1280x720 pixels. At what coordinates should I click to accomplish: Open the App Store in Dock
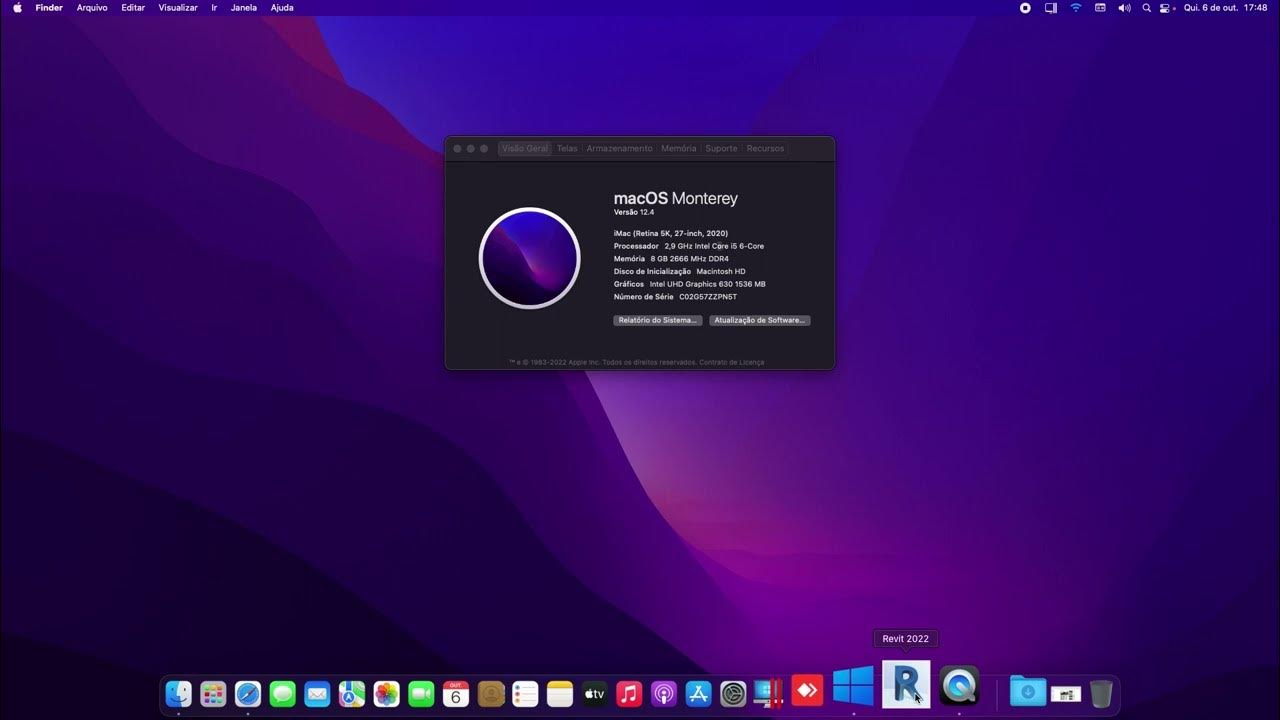(699, 693)
